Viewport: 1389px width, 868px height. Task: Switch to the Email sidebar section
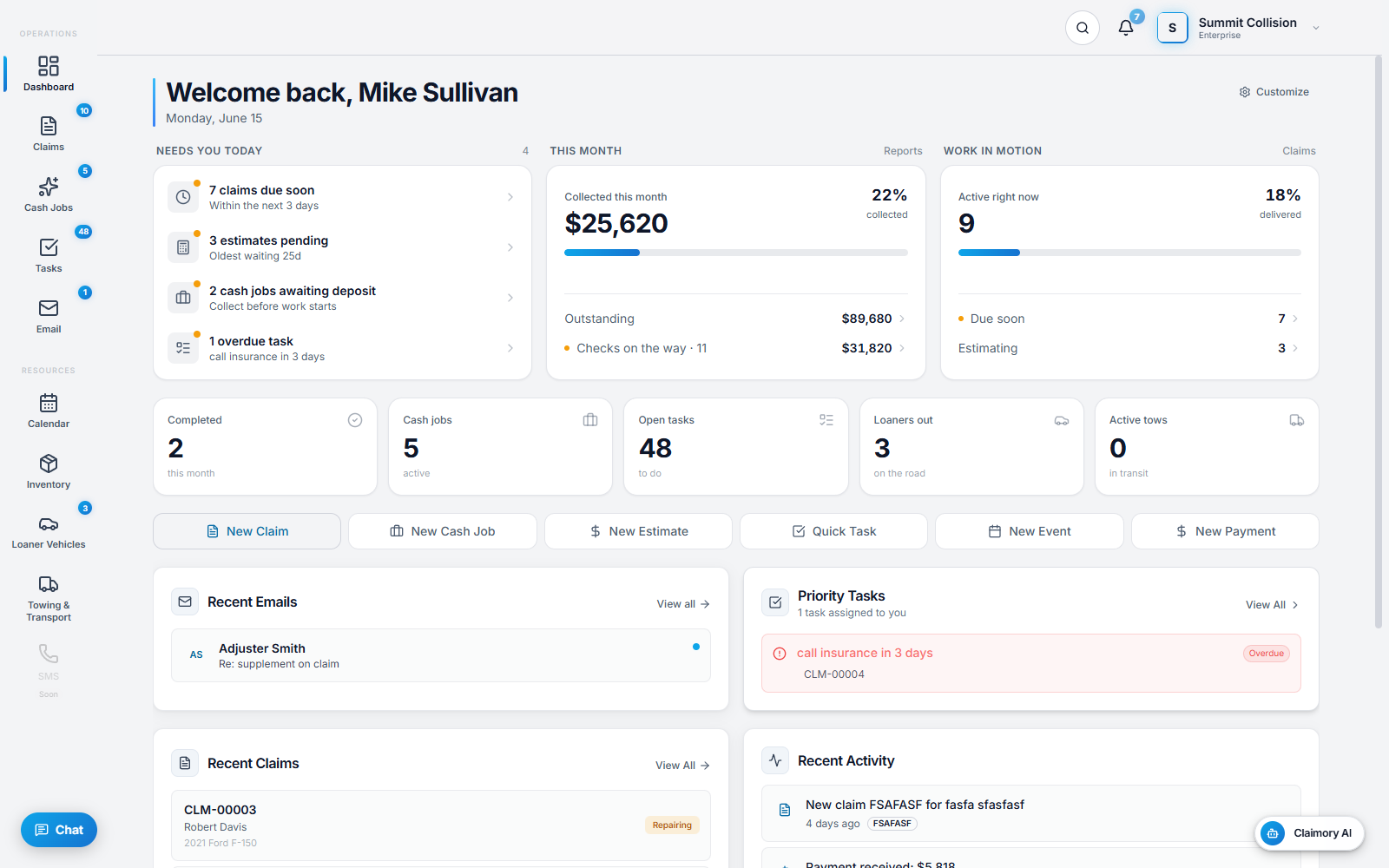tap(49, 316)
